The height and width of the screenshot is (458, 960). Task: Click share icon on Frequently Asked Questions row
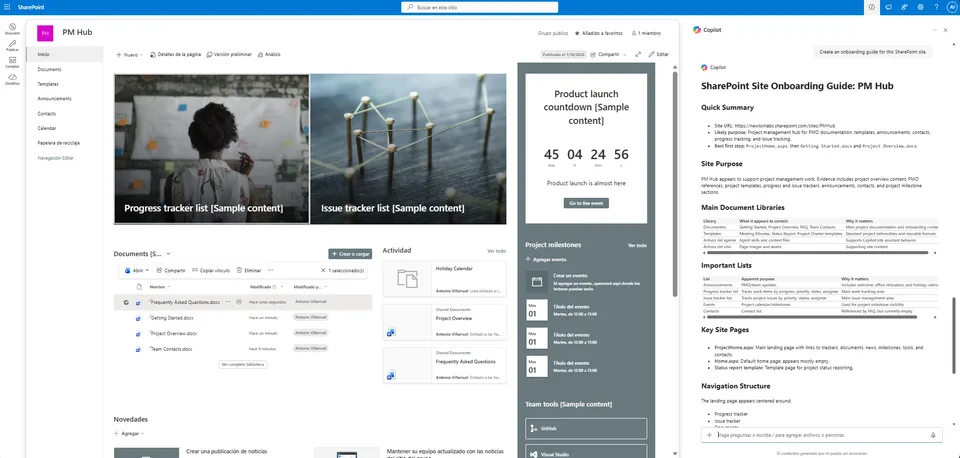pyautogui.click(x=239, y=302)
